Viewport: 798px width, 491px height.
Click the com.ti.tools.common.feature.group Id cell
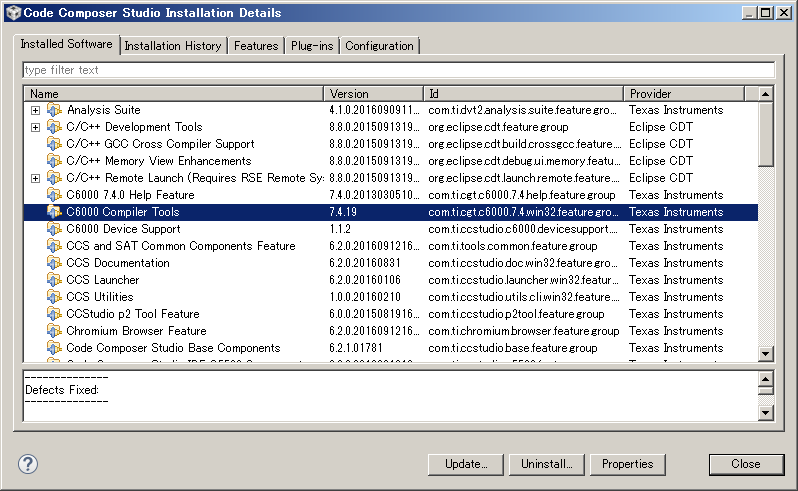[x=512, y=246]
